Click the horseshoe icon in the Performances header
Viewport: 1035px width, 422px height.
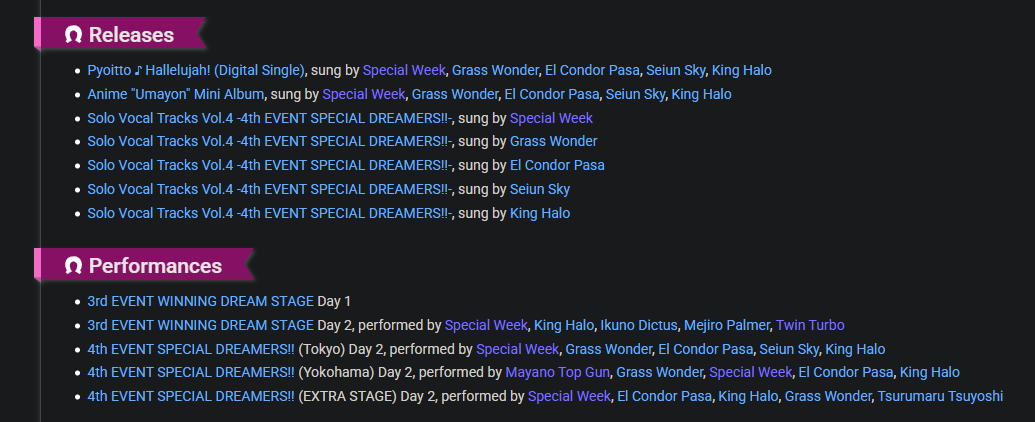tap(73, 266)
